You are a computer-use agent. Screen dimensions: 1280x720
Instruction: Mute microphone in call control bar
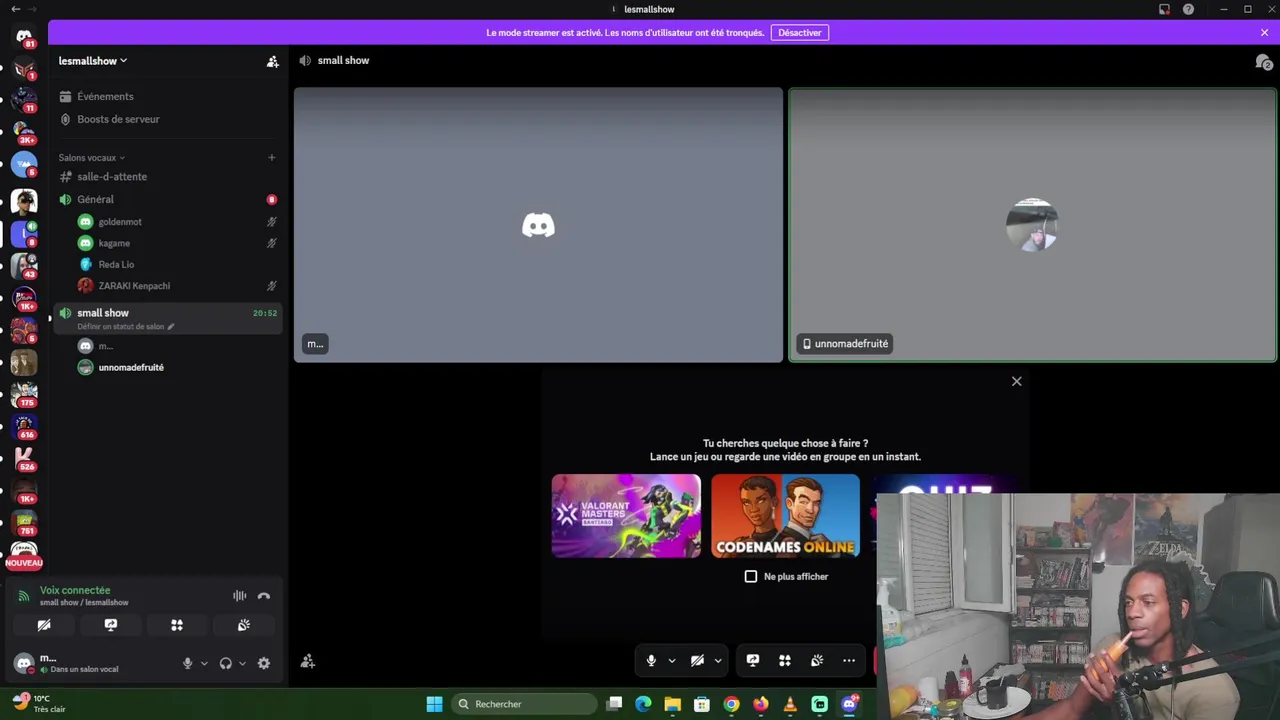[651, 661]
